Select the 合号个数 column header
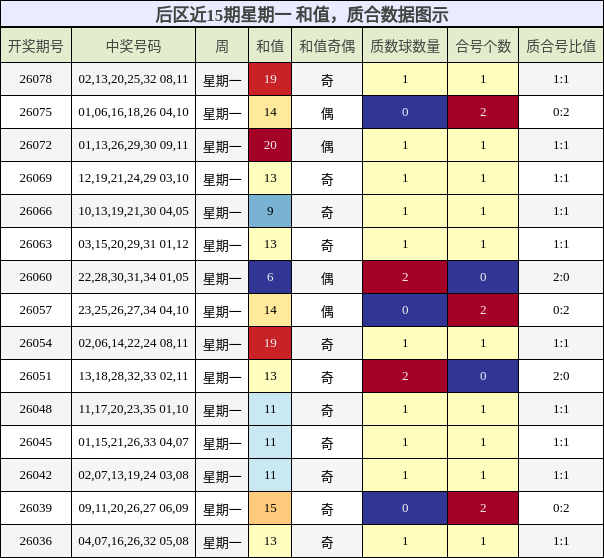 point(483,46)
